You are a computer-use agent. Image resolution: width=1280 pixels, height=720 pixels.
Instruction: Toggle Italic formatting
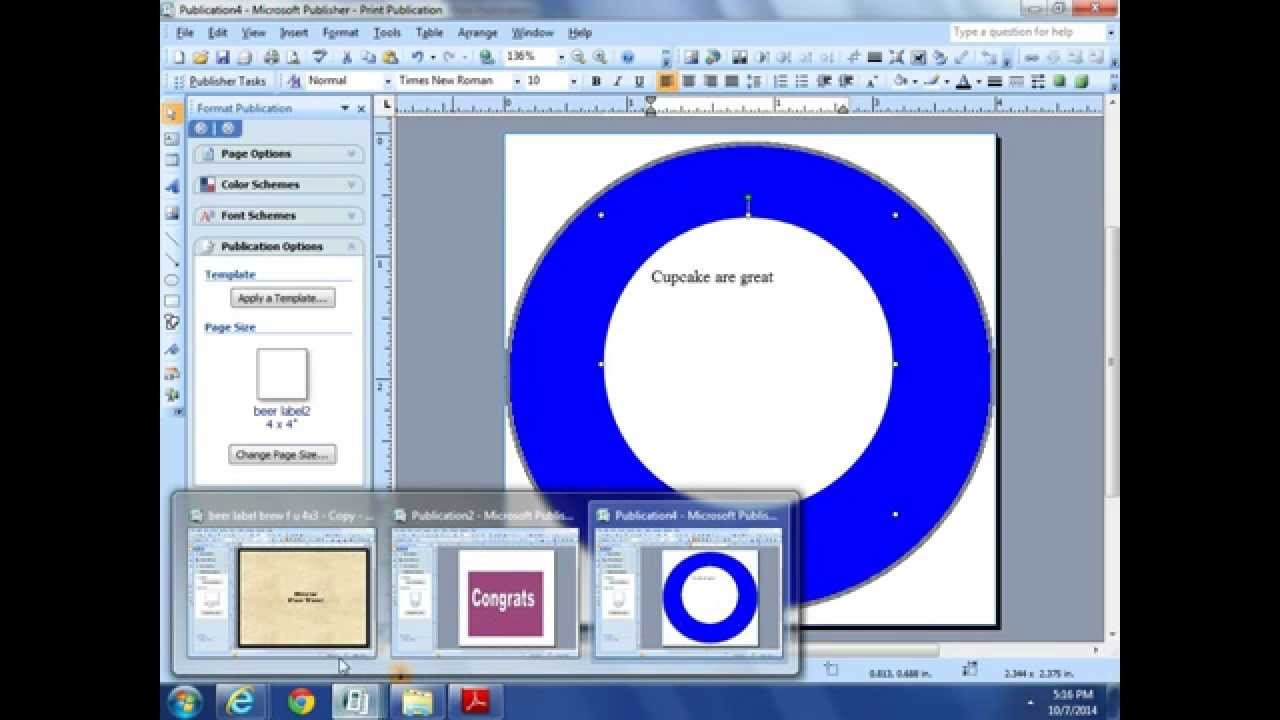[617, 81]
